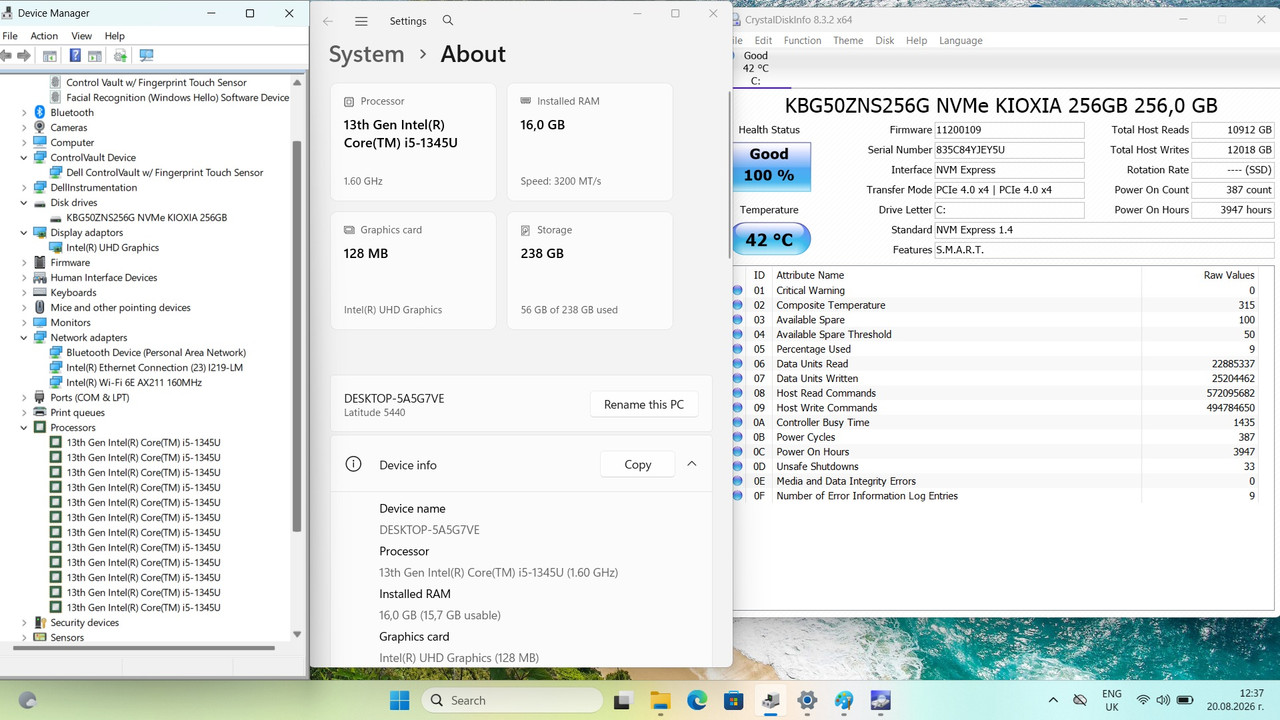Image resolution: width=1280 pixels, height=720 pixels.
Task: Collapse the Device info section chevron
Action: click(x=691, y=464)
